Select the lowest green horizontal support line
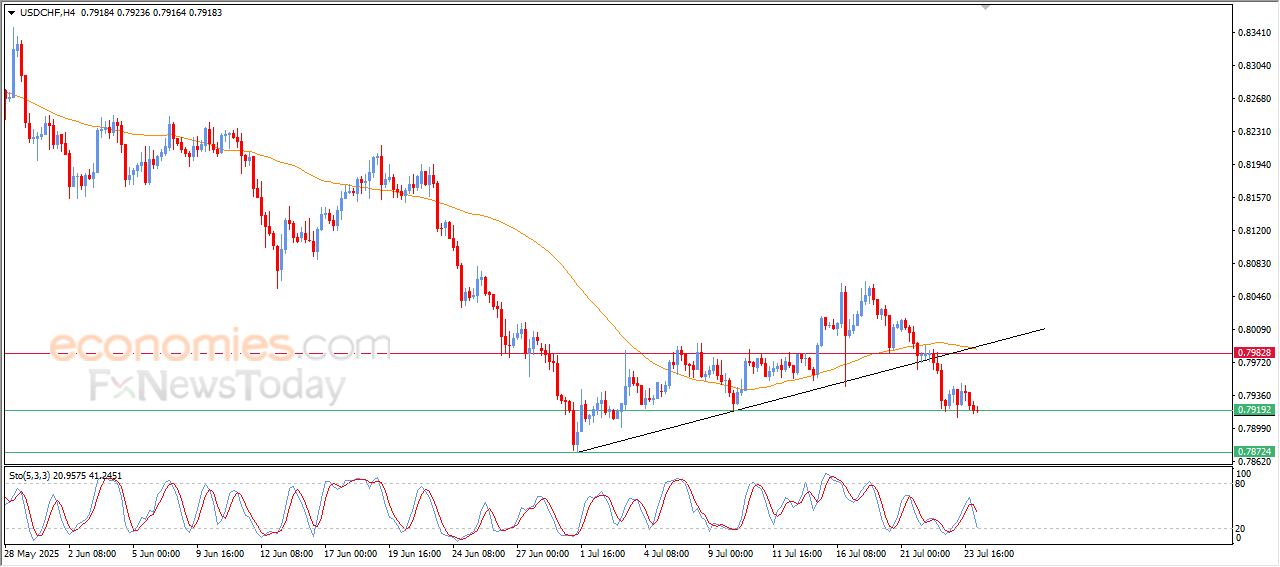This screenshot has height=567, width=1280. click(617, 452)
